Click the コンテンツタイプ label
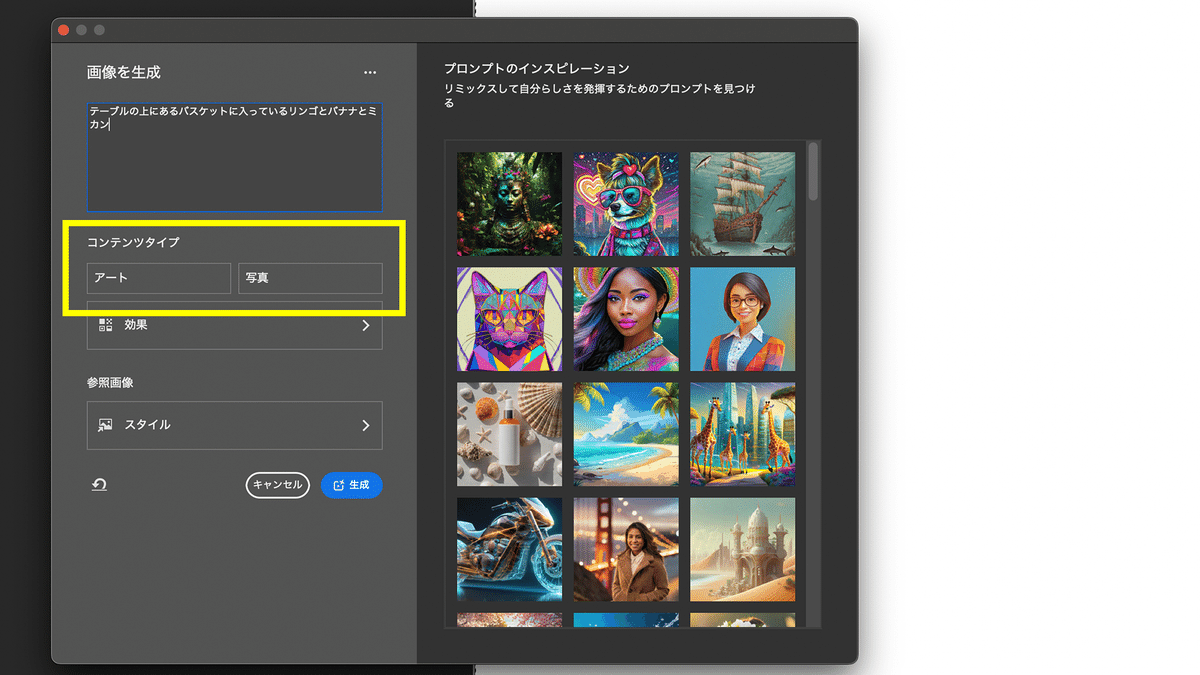 coord(133,243)
